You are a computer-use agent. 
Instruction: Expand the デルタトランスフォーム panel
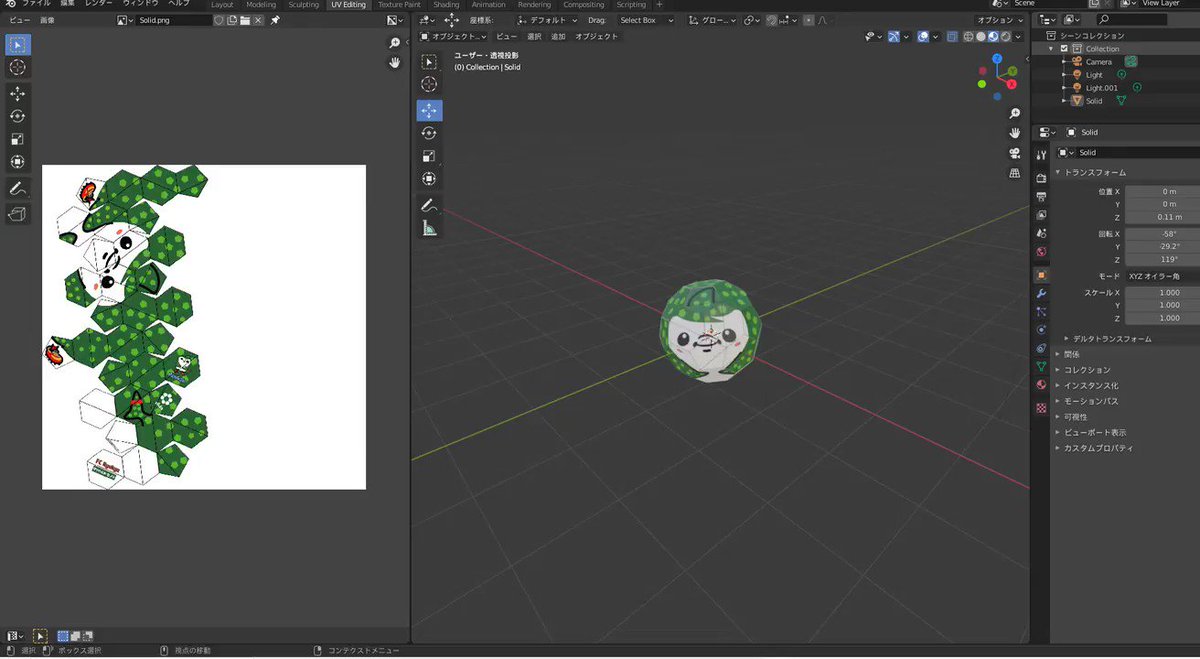[x=1112, y=338]
